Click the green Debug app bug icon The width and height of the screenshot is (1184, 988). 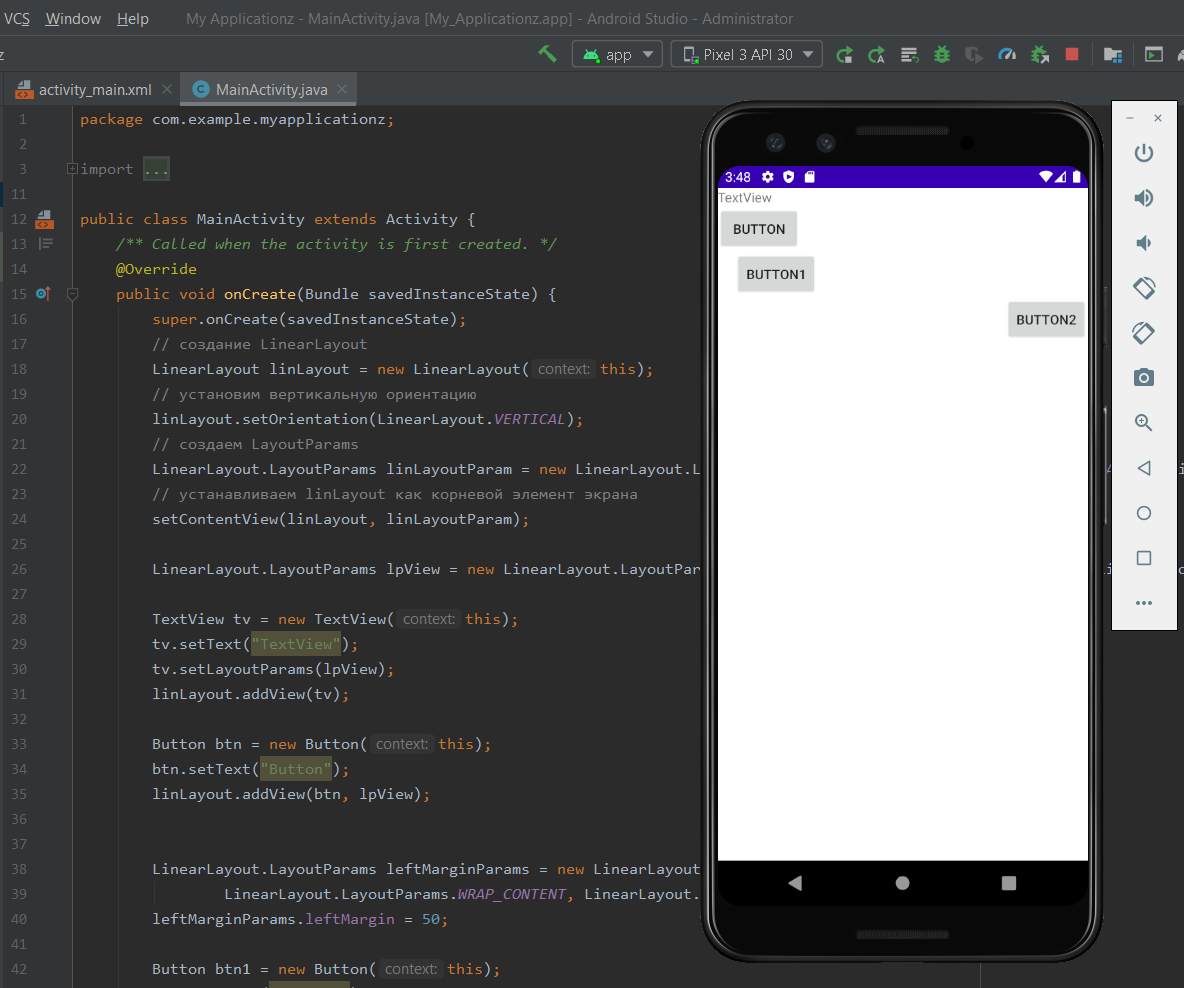click(941, 54)
